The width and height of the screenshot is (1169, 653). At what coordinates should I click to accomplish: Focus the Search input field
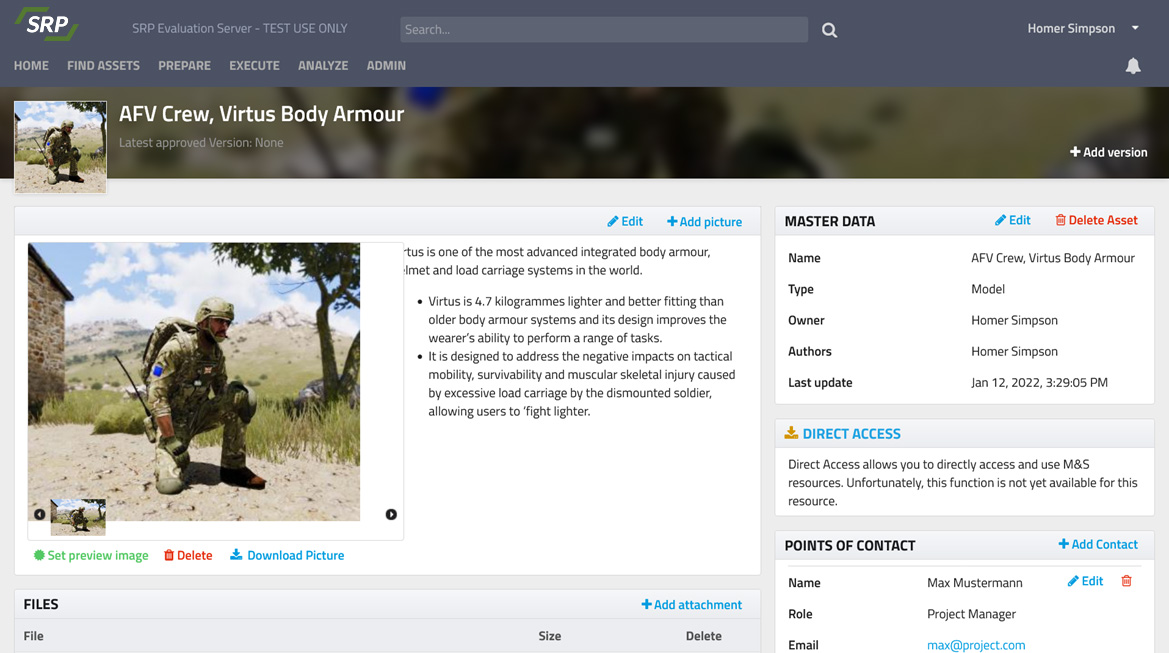tap(604, 30)
